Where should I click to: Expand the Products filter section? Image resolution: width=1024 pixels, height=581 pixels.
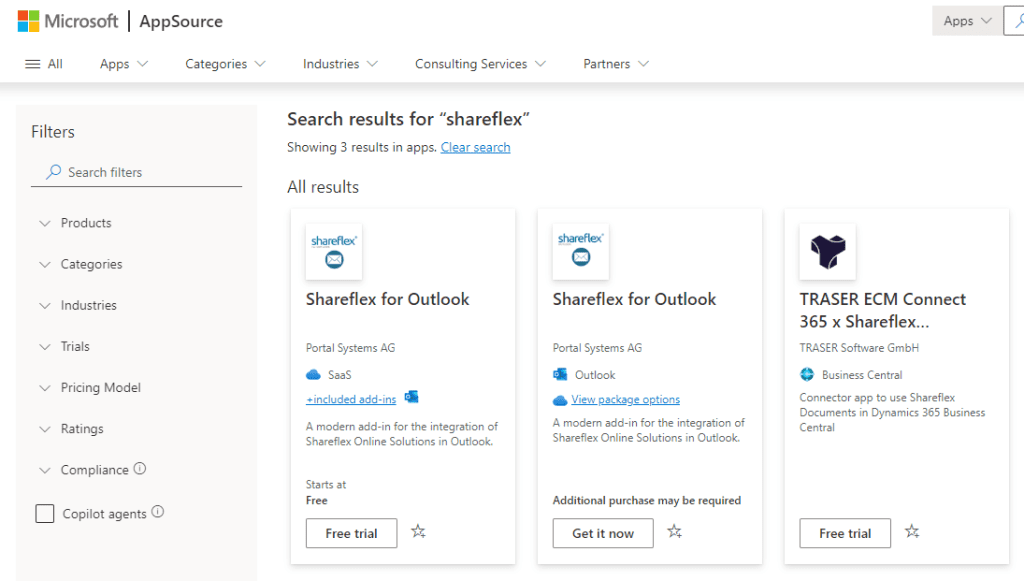click(x=75, y=223)
